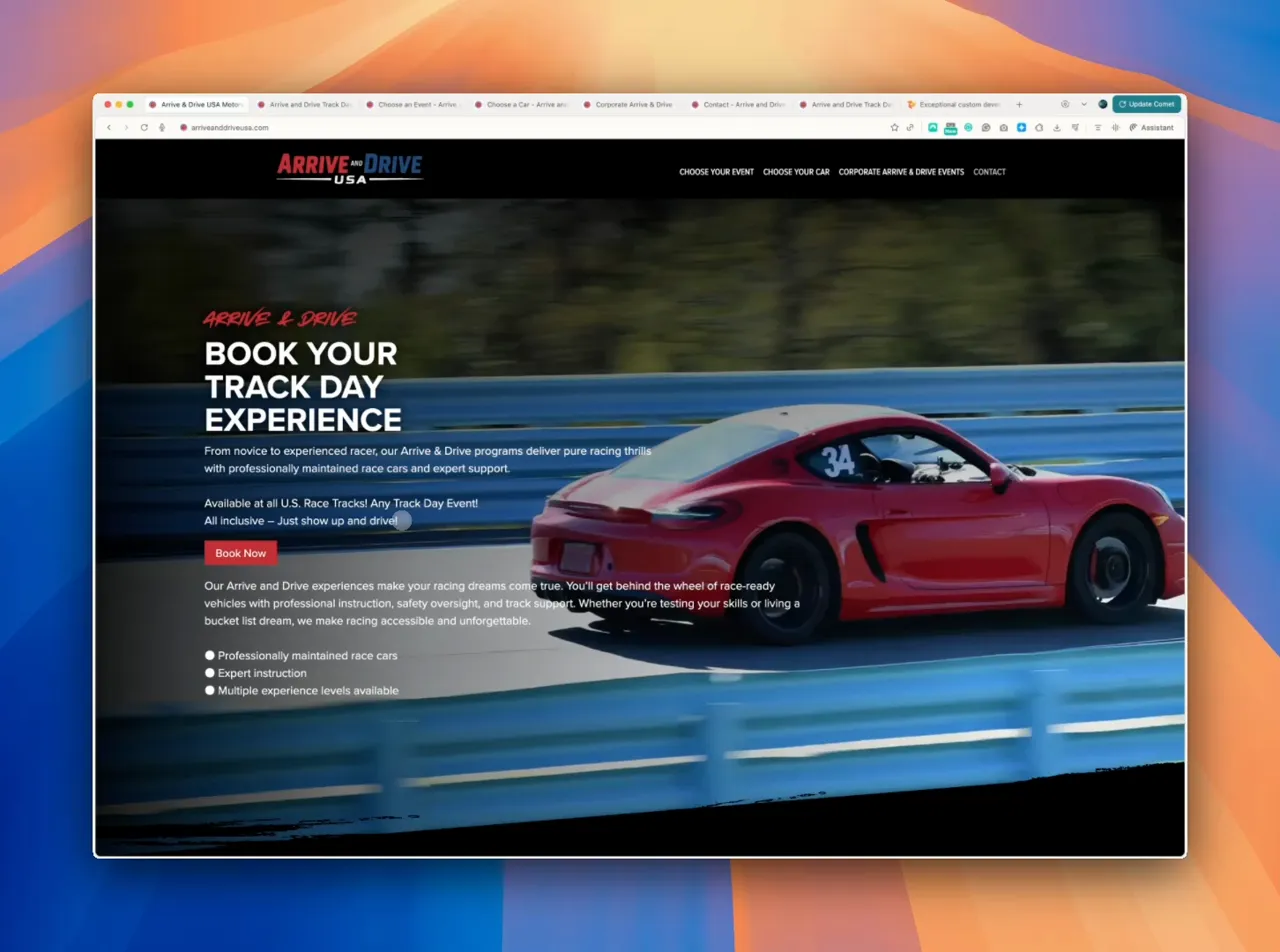This screenshot has width=1280, height=952.
Task: Click the profile avatar icon
Action: point(1102,104)
